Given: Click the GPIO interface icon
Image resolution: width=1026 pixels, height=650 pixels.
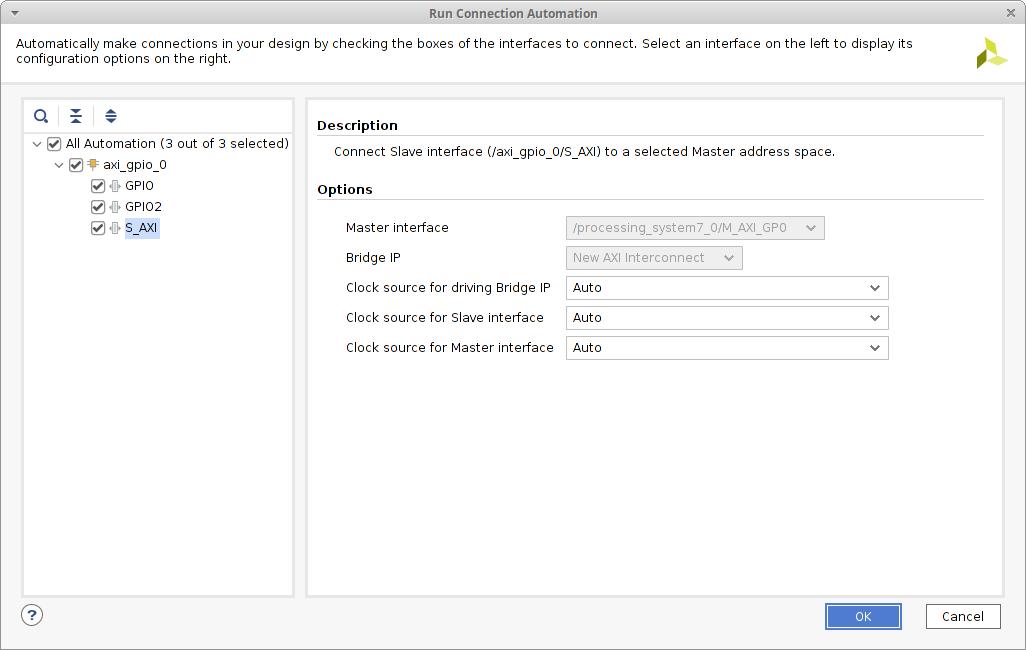Looking at the screenshot, I should (114, 186).
